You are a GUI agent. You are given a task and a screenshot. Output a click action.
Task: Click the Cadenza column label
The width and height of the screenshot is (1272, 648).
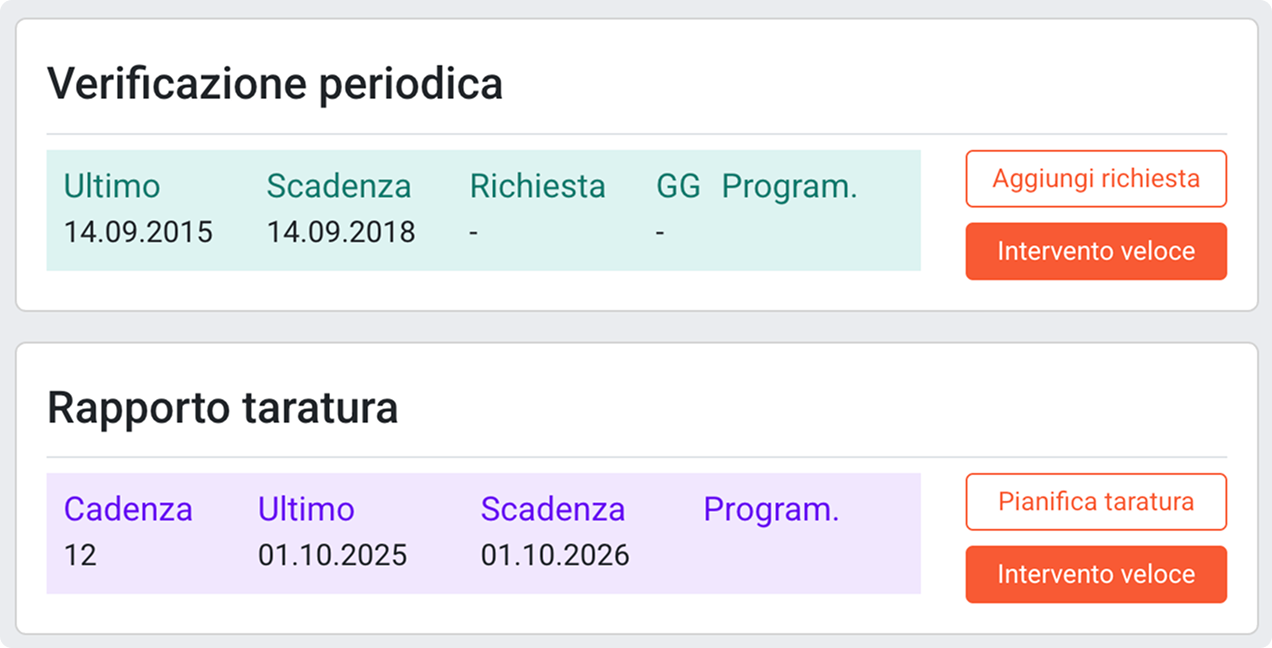[128, 510]
